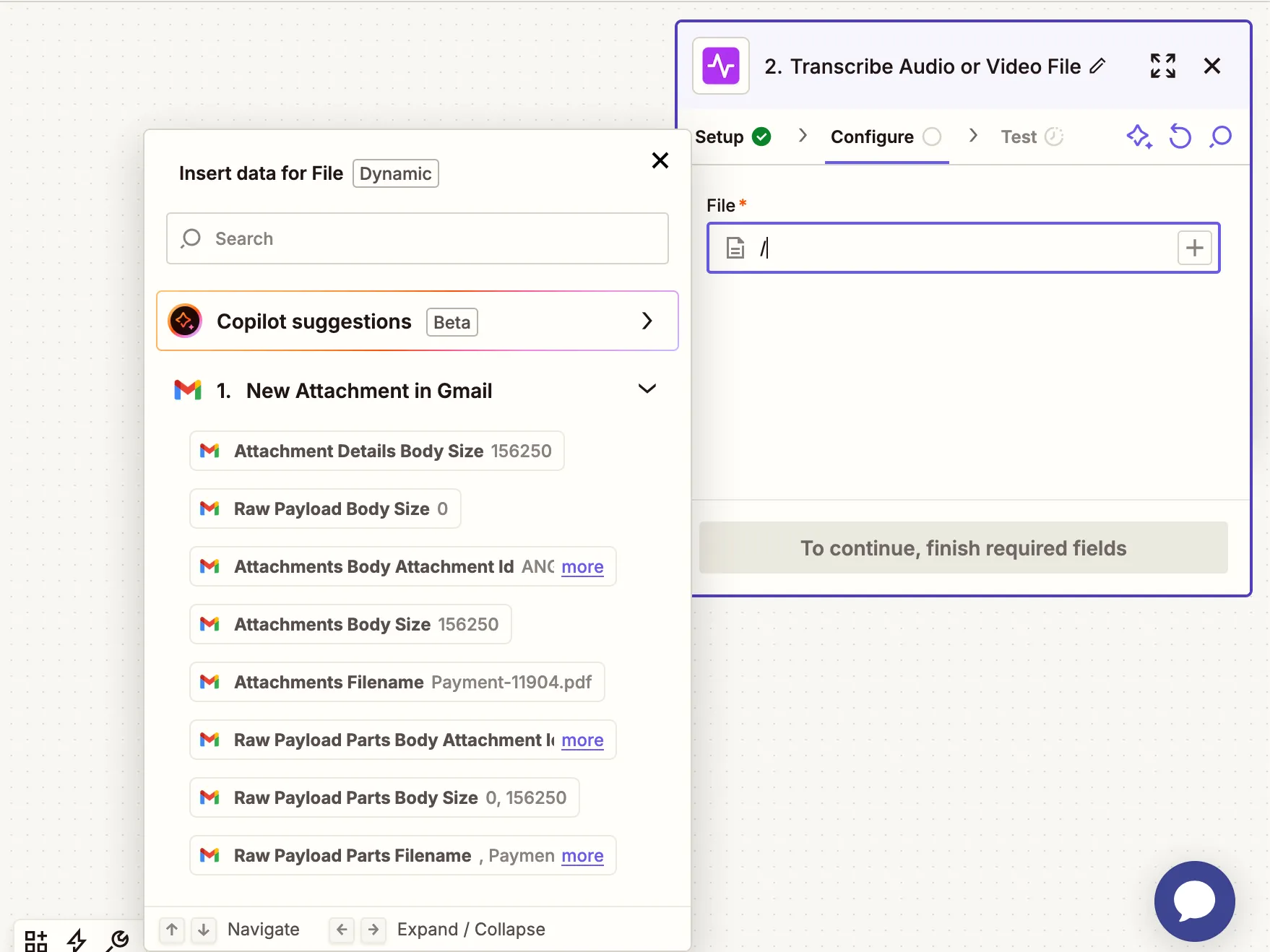
Task: Expand the step panel to full screen
Action: coord(1162,66)
